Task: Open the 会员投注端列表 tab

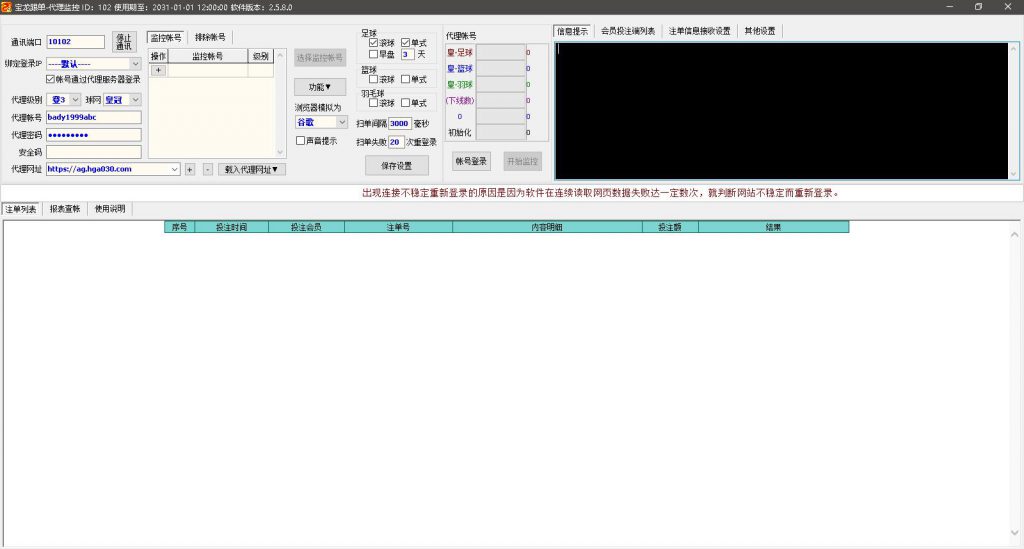Action: 628,31
